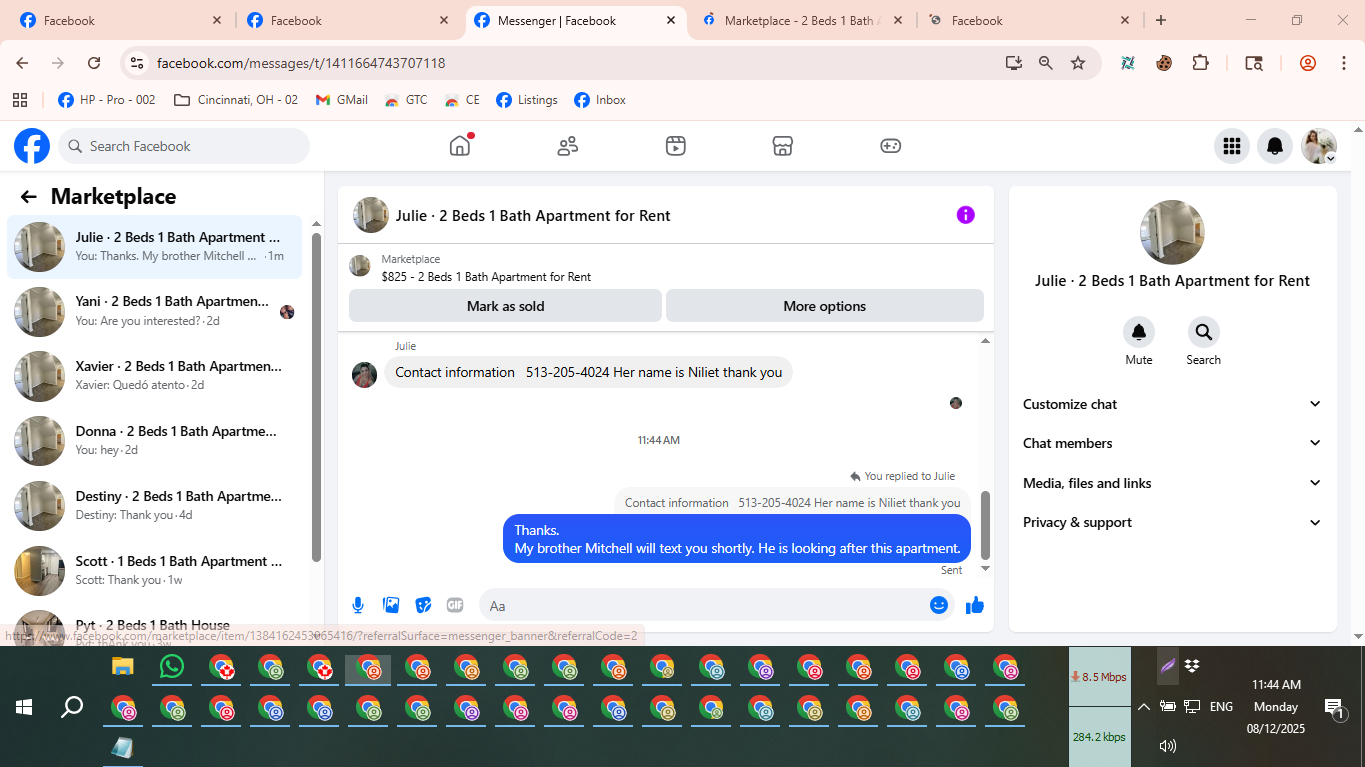Go back from Marketplace chats list
The height and width of the screenshot is (767, 1365).
(28, 197)
